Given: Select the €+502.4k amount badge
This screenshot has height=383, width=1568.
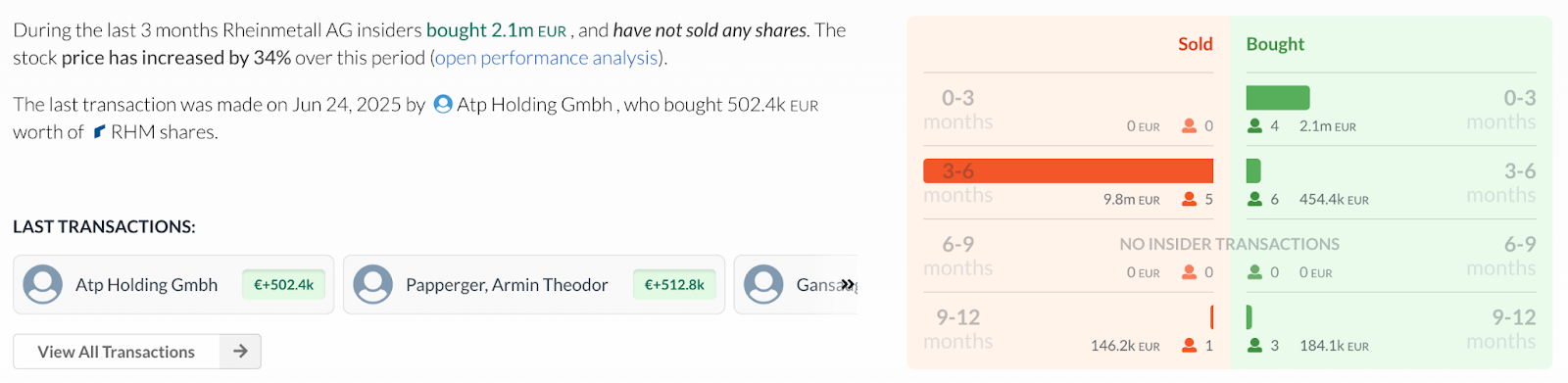Looking at the screenshot, I should pos(284,285).
